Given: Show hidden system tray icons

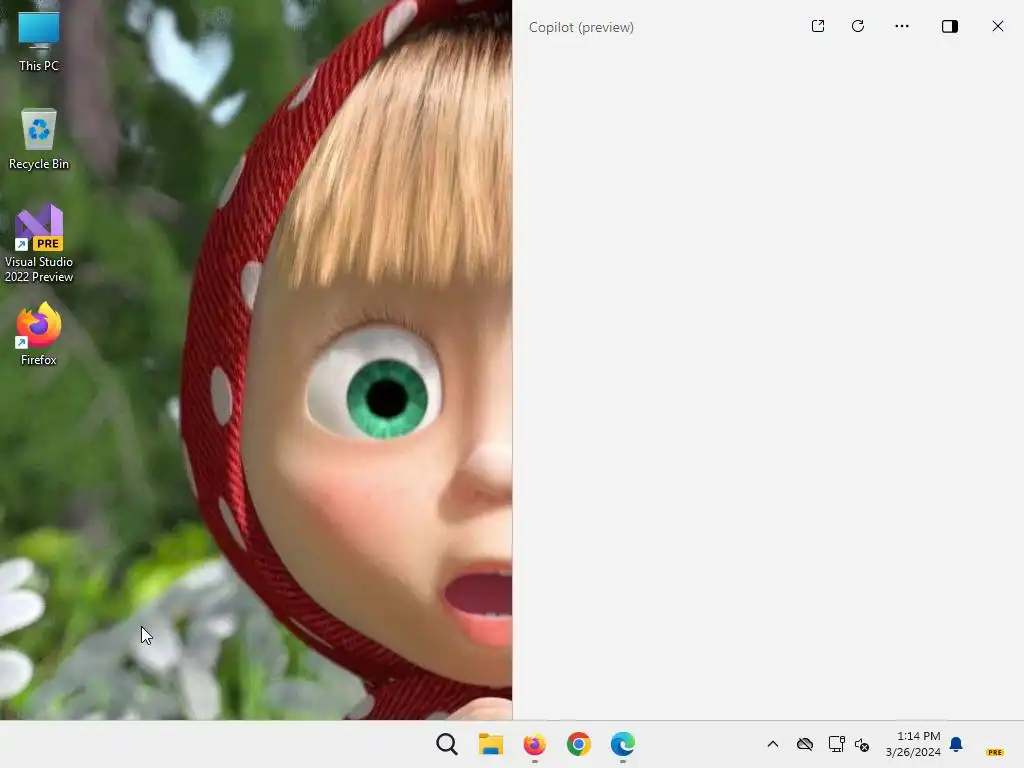Looking at the screenshot, I should [773, 744].
